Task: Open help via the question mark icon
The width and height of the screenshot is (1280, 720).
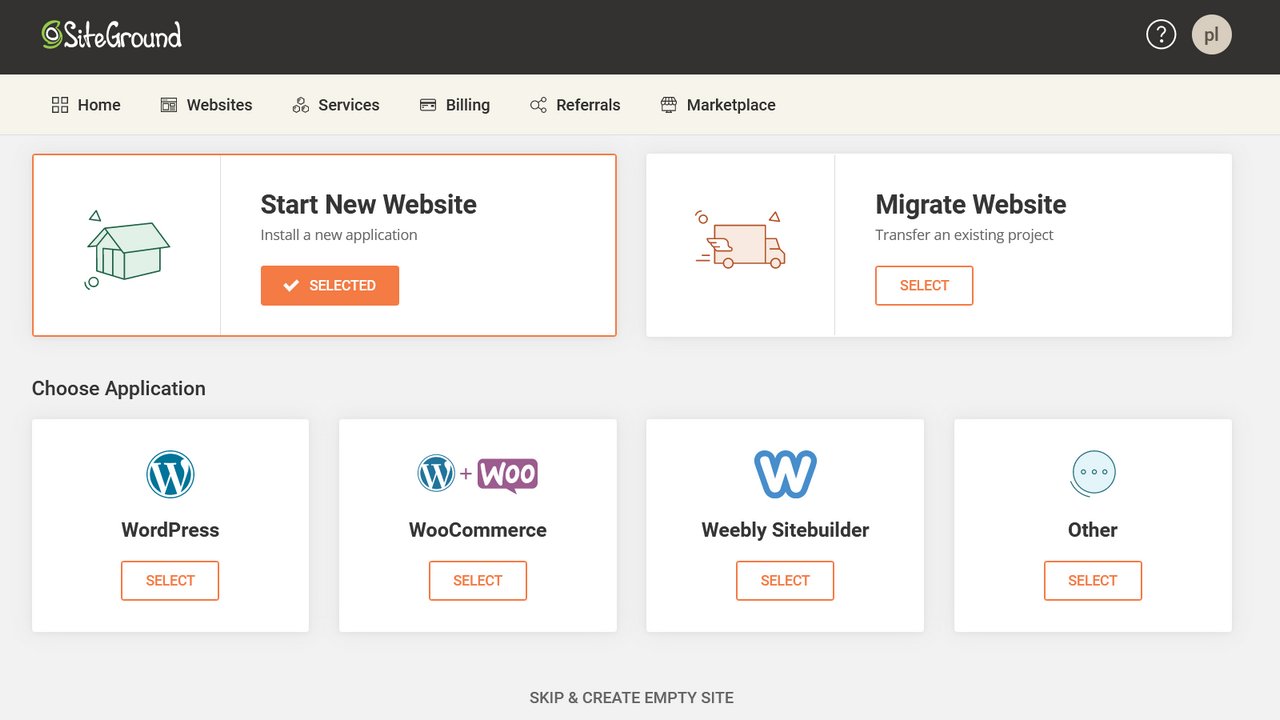Action: tap(1161, 33)
